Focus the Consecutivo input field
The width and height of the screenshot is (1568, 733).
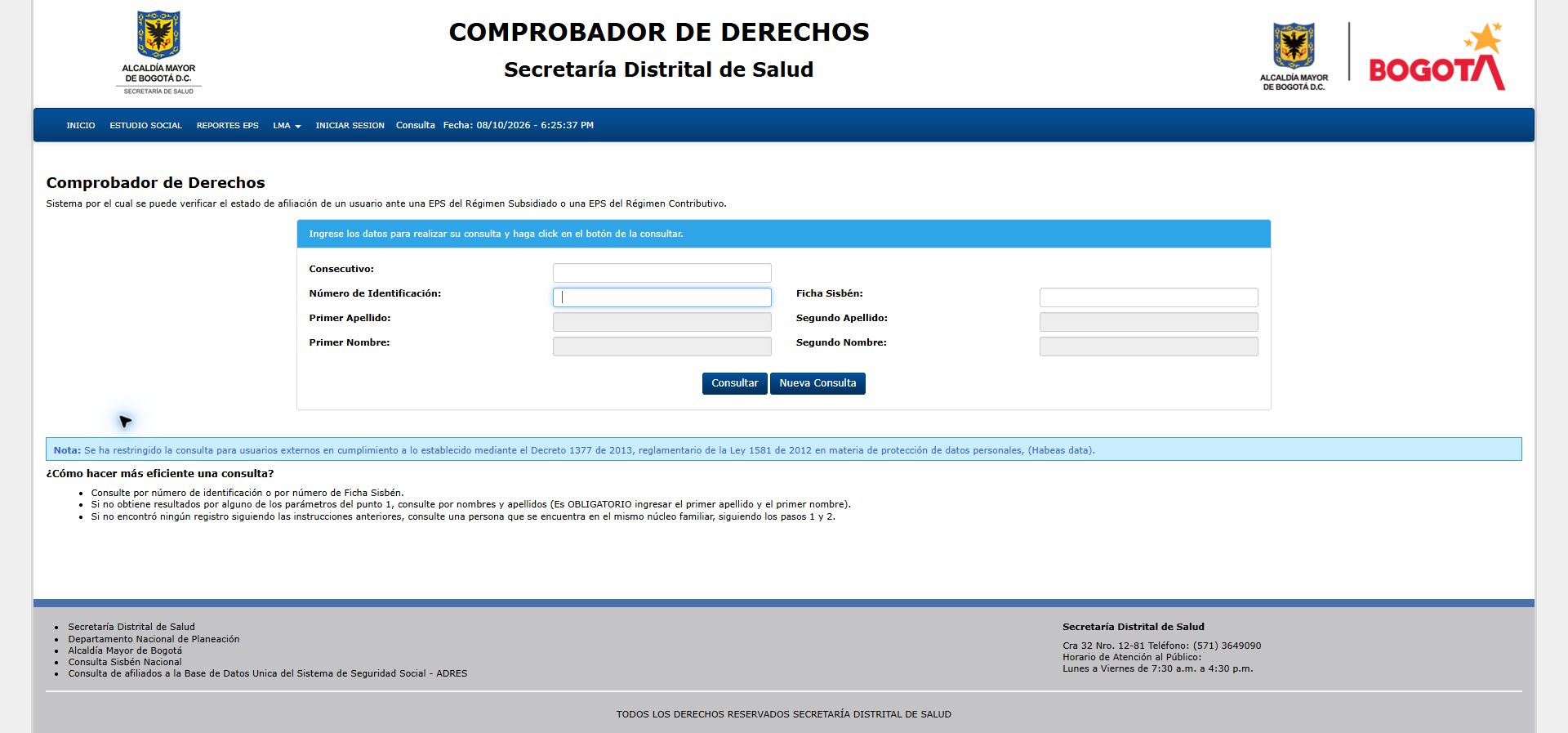[662, 273]
